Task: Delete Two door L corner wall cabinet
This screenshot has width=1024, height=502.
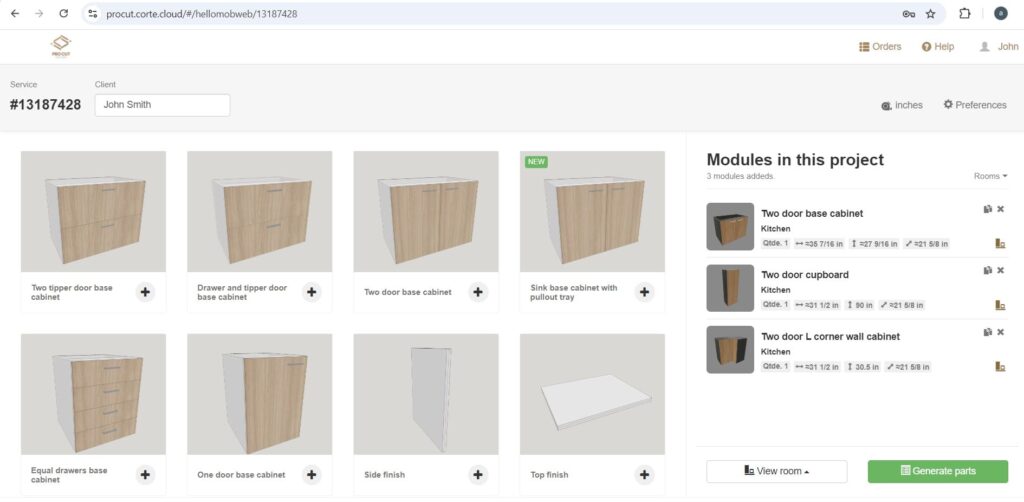Action: pyautogui.click(x=1000, y=332)
